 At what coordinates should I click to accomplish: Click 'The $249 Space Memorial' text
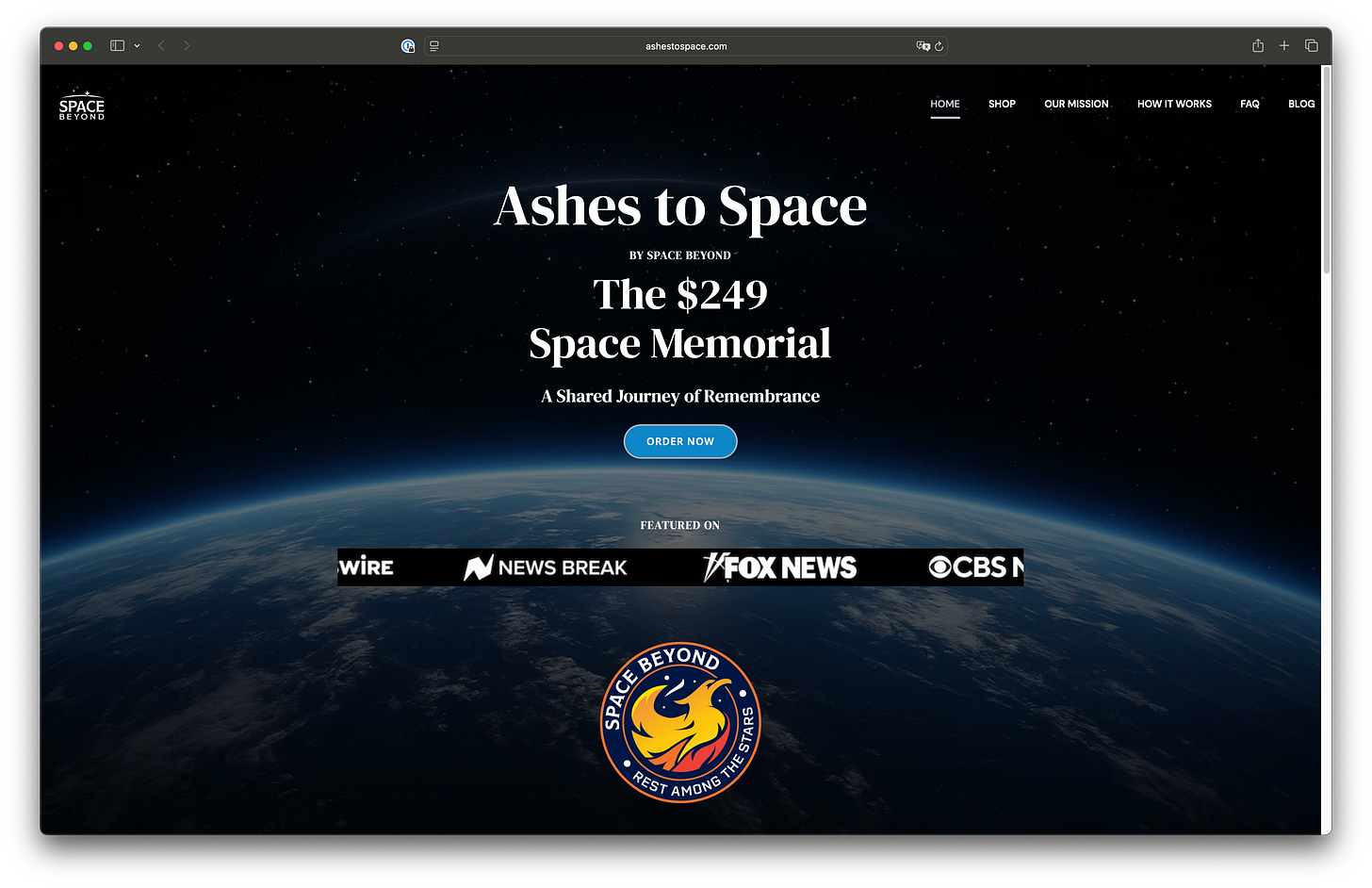click(x=680, y=319)
